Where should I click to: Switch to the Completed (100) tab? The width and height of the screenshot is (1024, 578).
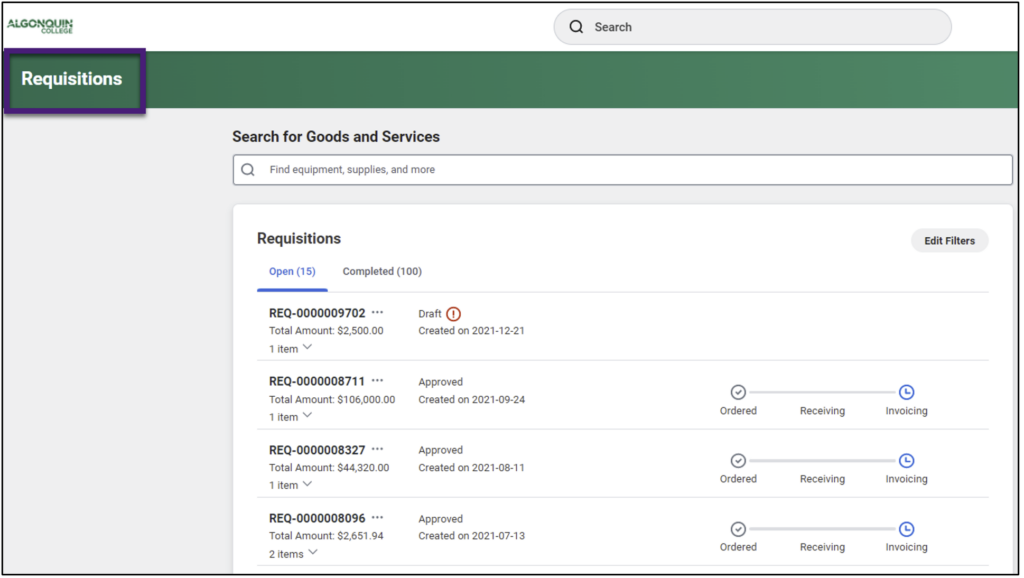click(382, 271)
